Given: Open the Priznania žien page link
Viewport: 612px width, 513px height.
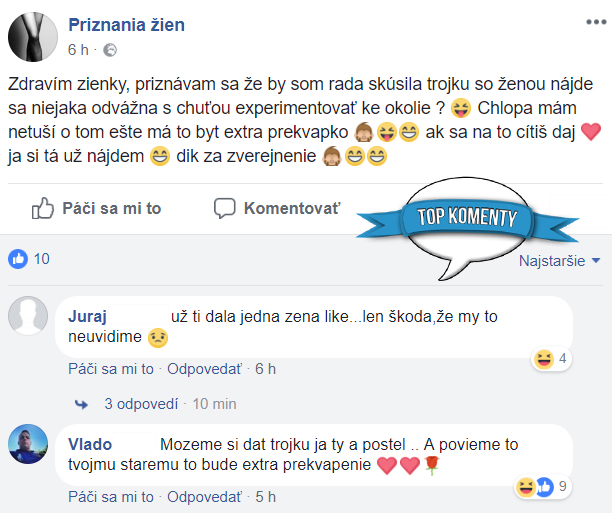Looking at the screenshot, I should click(126, 25).
